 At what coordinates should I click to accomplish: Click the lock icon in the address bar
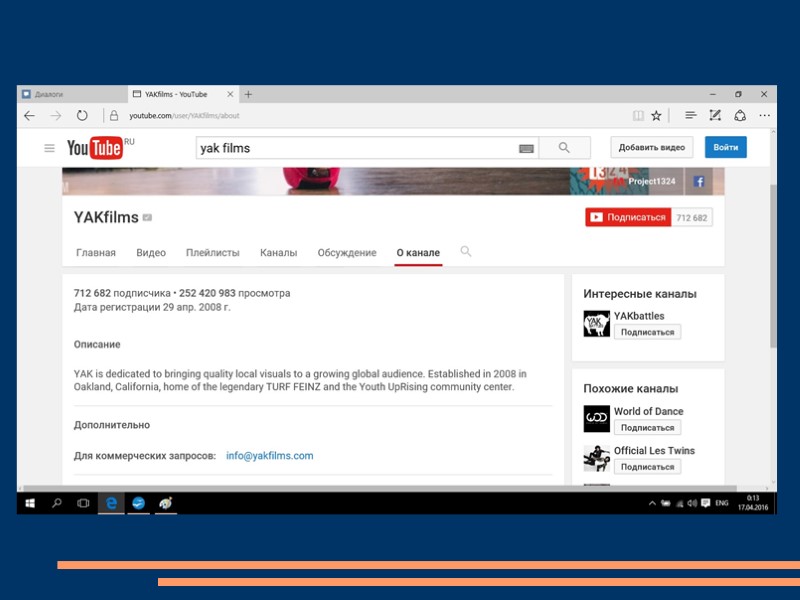[114, 116]
